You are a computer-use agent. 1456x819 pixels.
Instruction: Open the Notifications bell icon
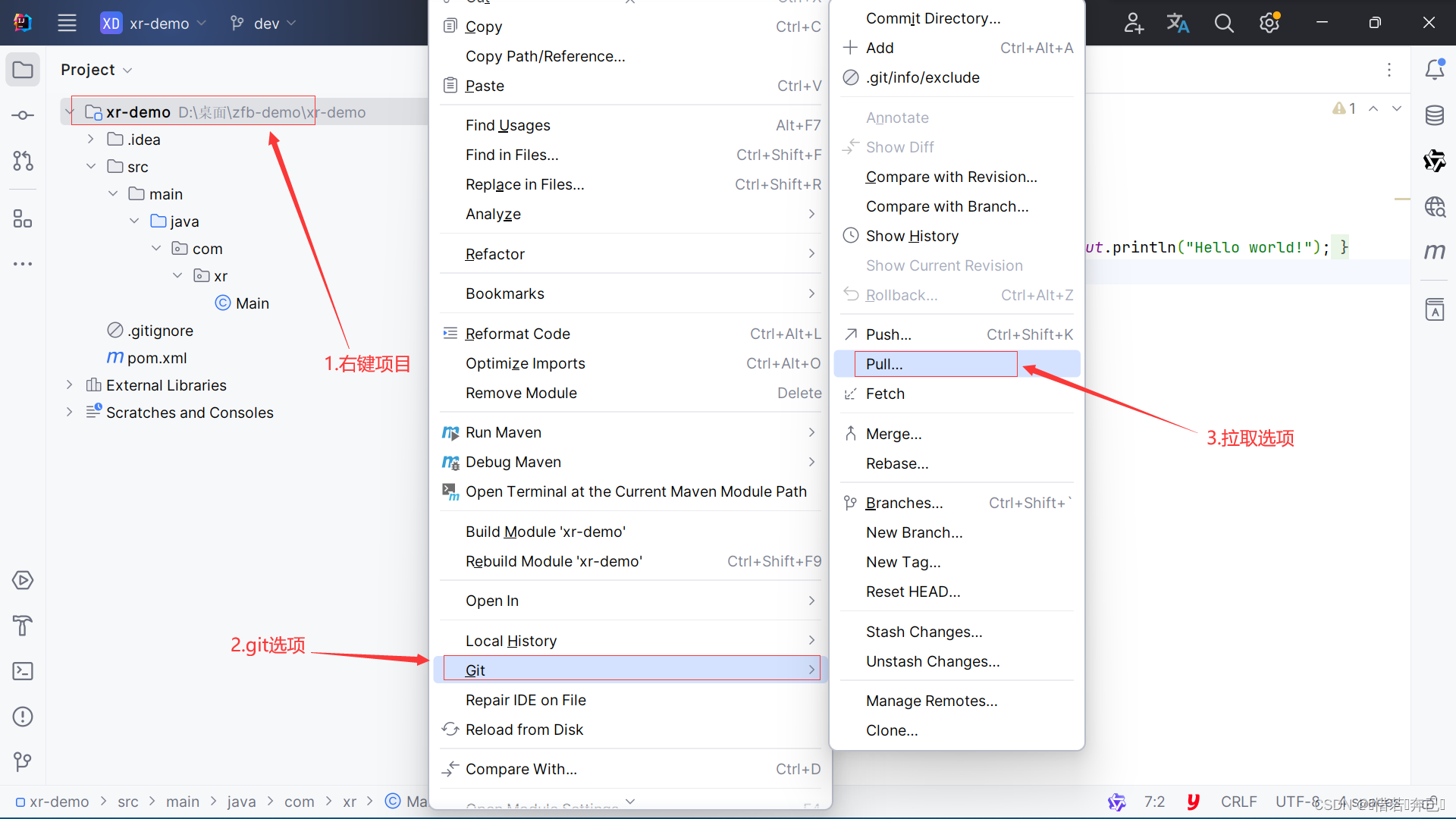pyautogui.click(x=1435, y=70)
